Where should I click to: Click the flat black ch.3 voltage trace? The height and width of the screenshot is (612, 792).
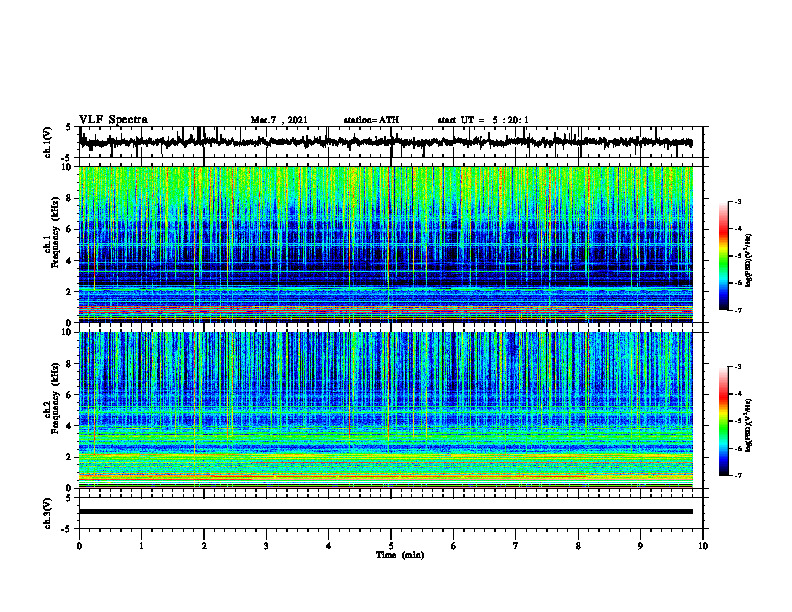tap(386, 512)
